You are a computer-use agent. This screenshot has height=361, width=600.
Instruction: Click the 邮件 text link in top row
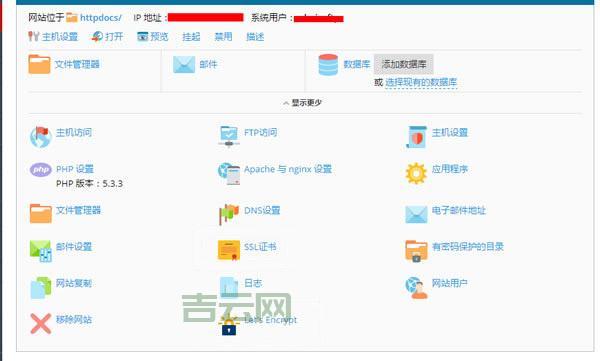click(208, 64)
